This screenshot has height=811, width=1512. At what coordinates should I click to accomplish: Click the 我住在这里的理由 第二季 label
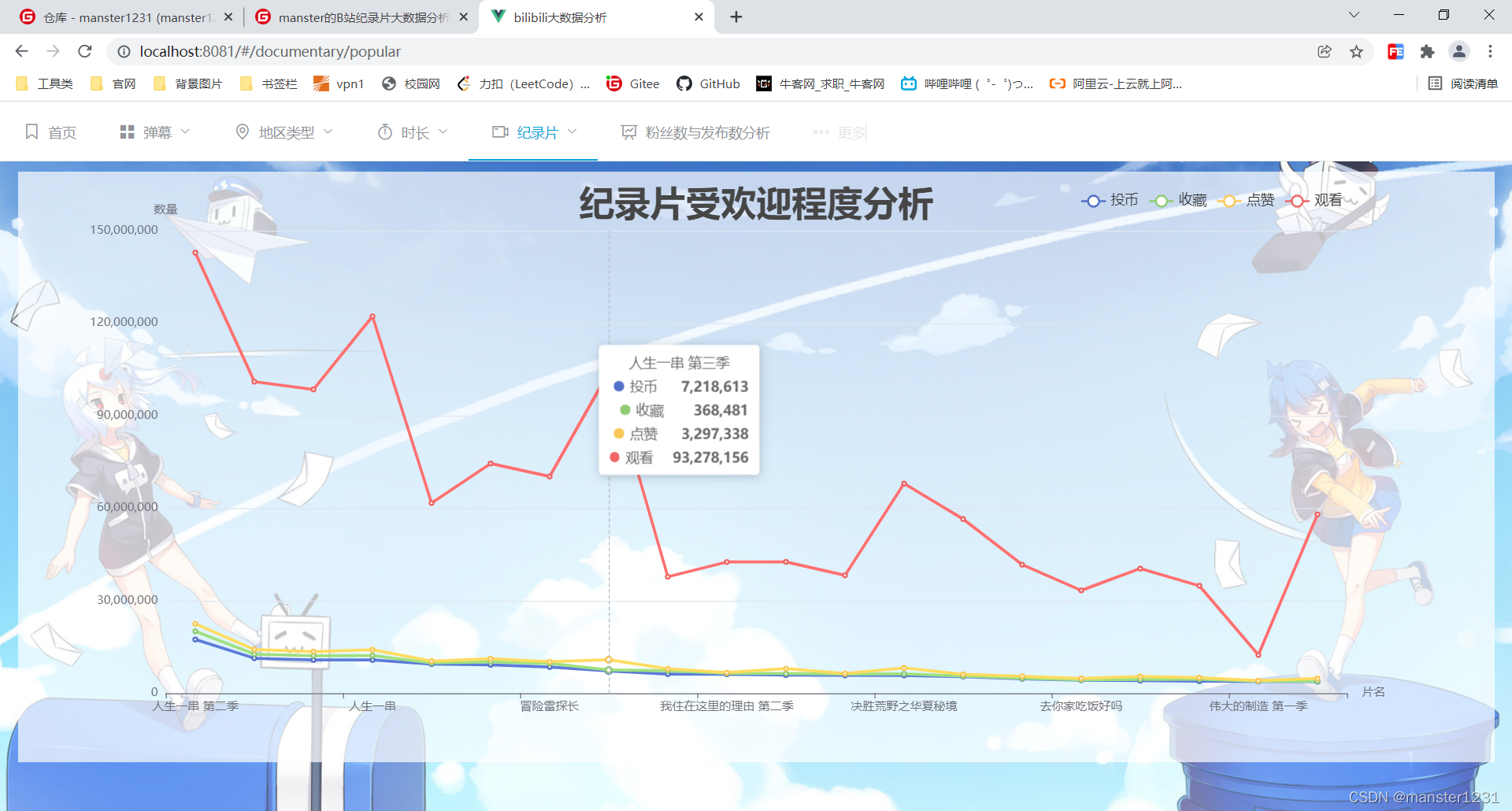tap(727, 706)
